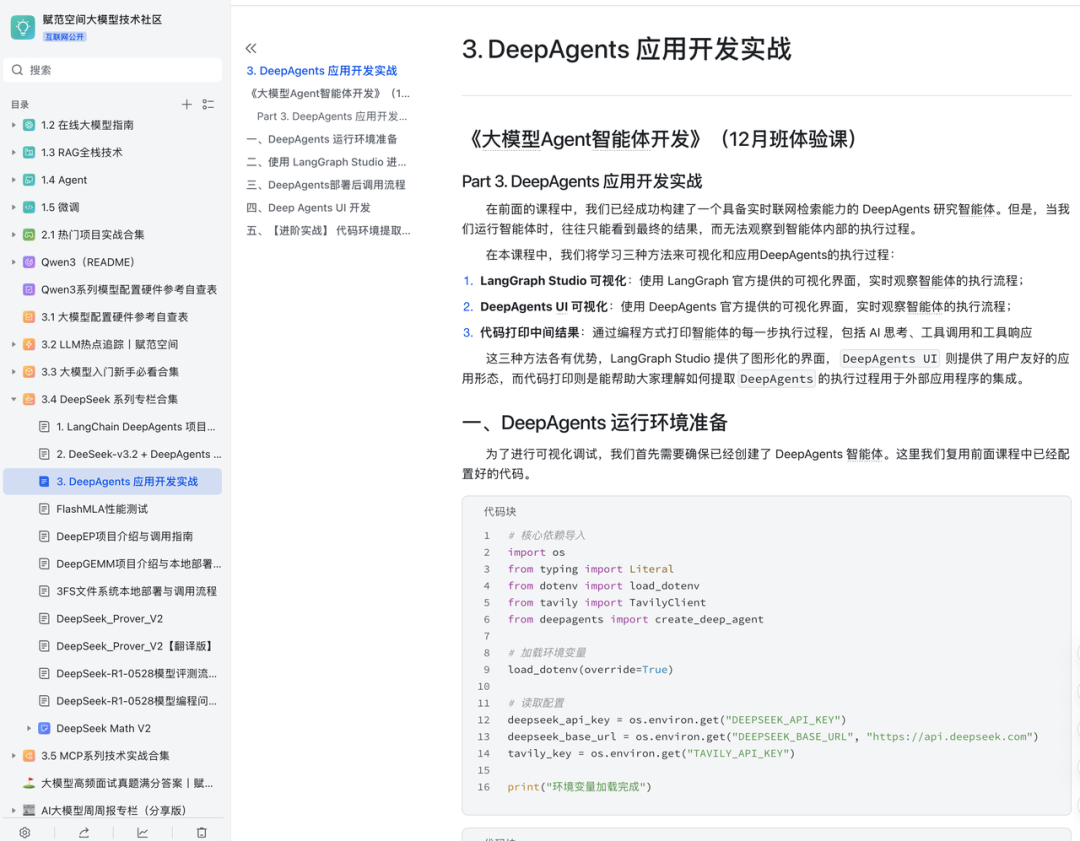Click the plus icon to add a document
The width and height of the screenshot is (1080, 841).
coord(187,105)
